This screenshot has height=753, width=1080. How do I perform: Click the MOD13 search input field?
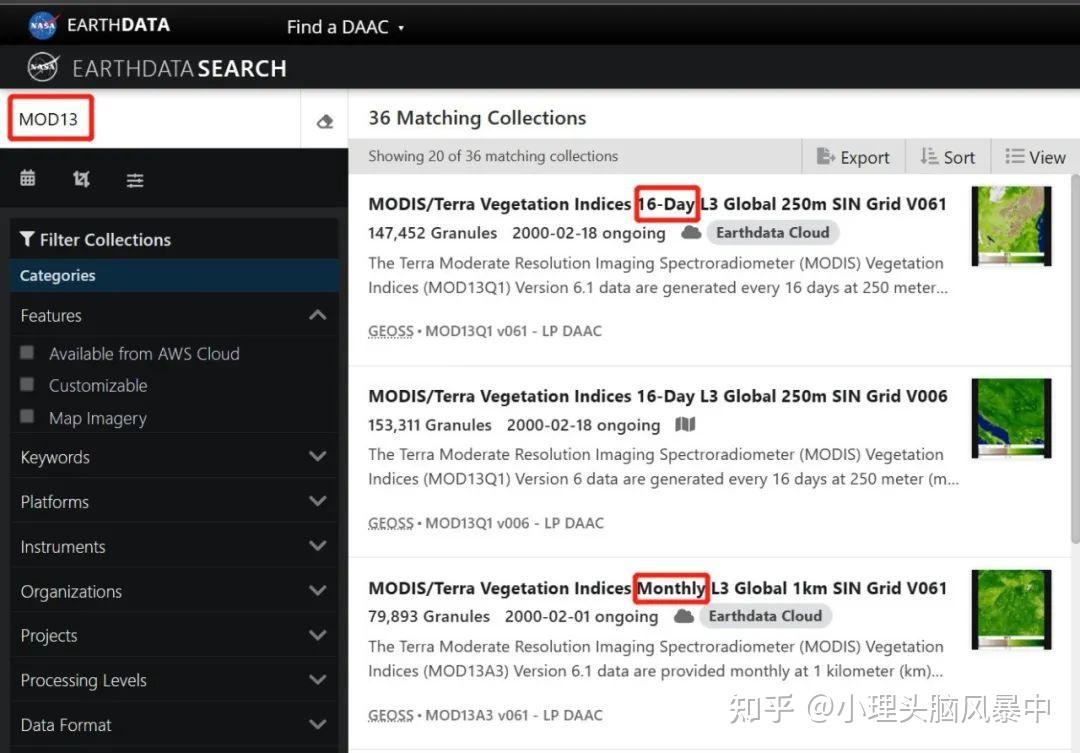point(150,120)
